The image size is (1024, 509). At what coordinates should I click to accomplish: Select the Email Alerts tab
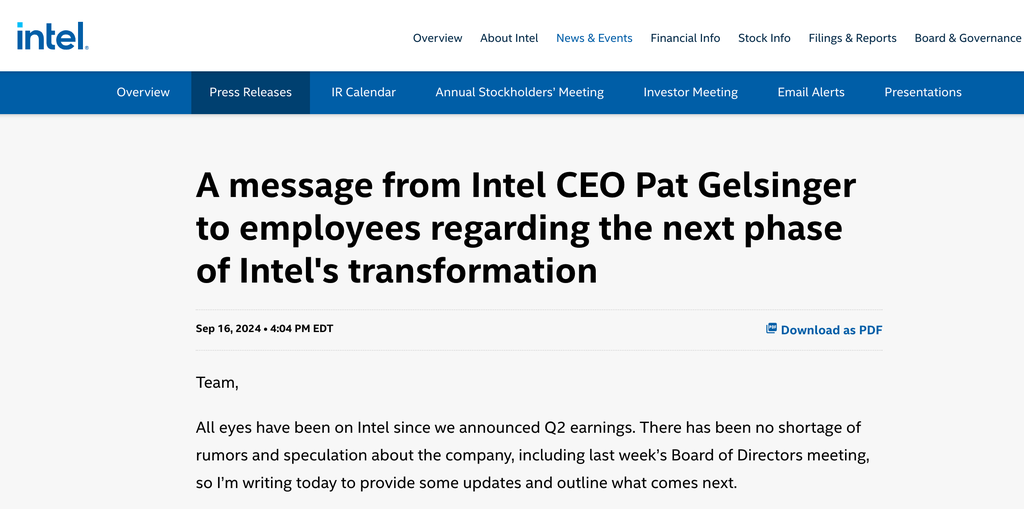pyautogui.click(x=810, y=92)
